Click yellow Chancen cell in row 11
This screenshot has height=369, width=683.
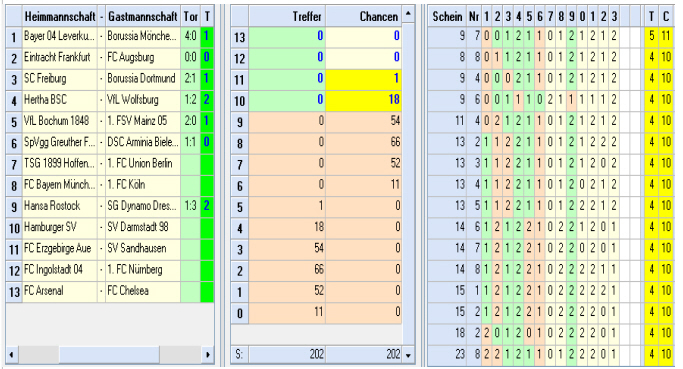364,79
